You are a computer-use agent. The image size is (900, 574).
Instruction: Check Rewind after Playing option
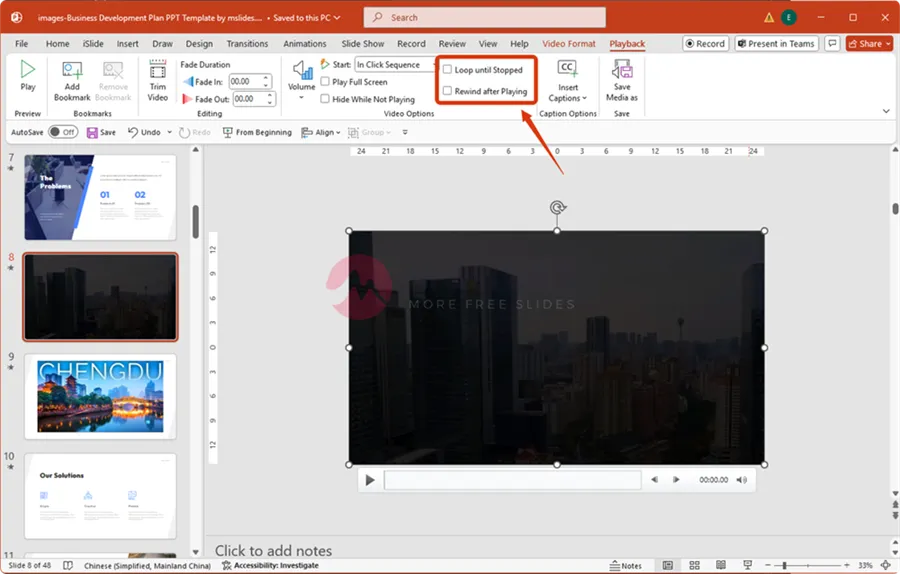pos(448,91)
